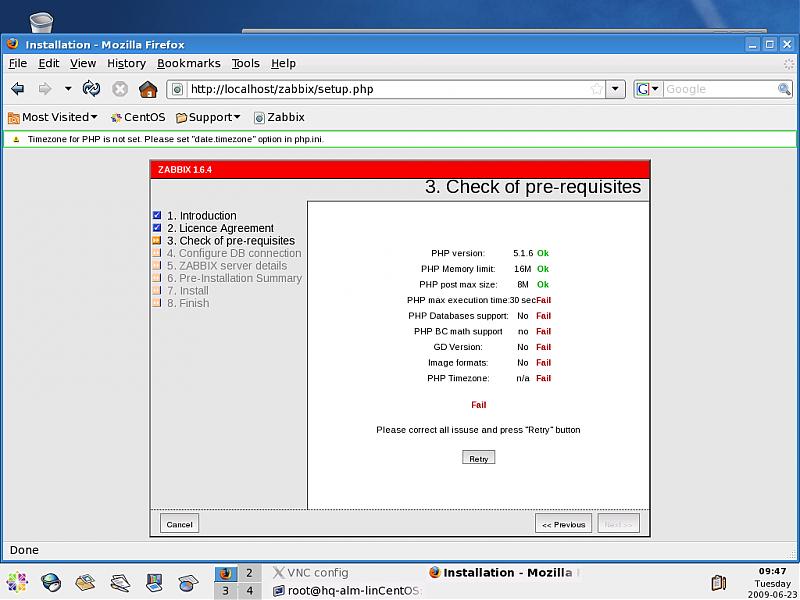Click the checked box beside Introduction
The image size is (800, 600).
(x=157, y=215)
